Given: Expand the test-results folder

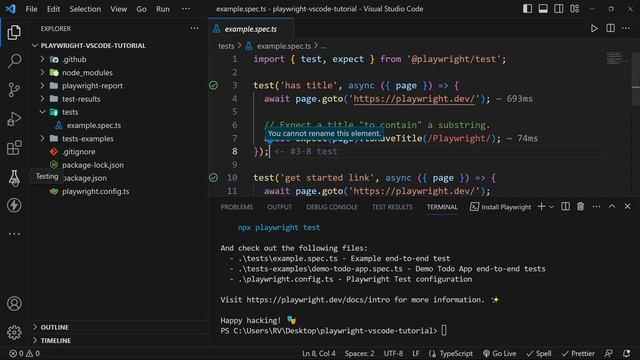Looking at the screenshot, I should pyautogui.click(x=42, y=99).
